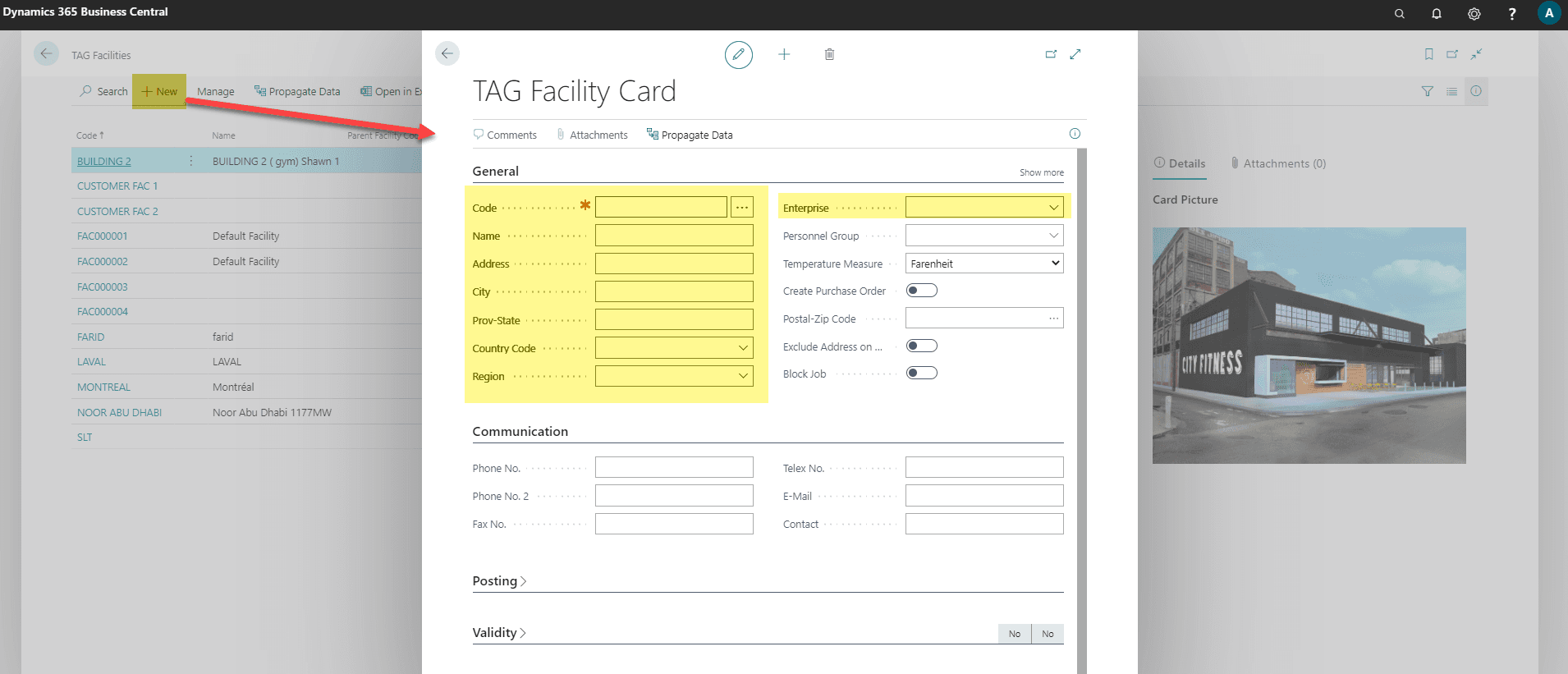Open the filter pane icon
Image resolution: width=1568 pixels, height=674 pixels.
(1428, 91)
